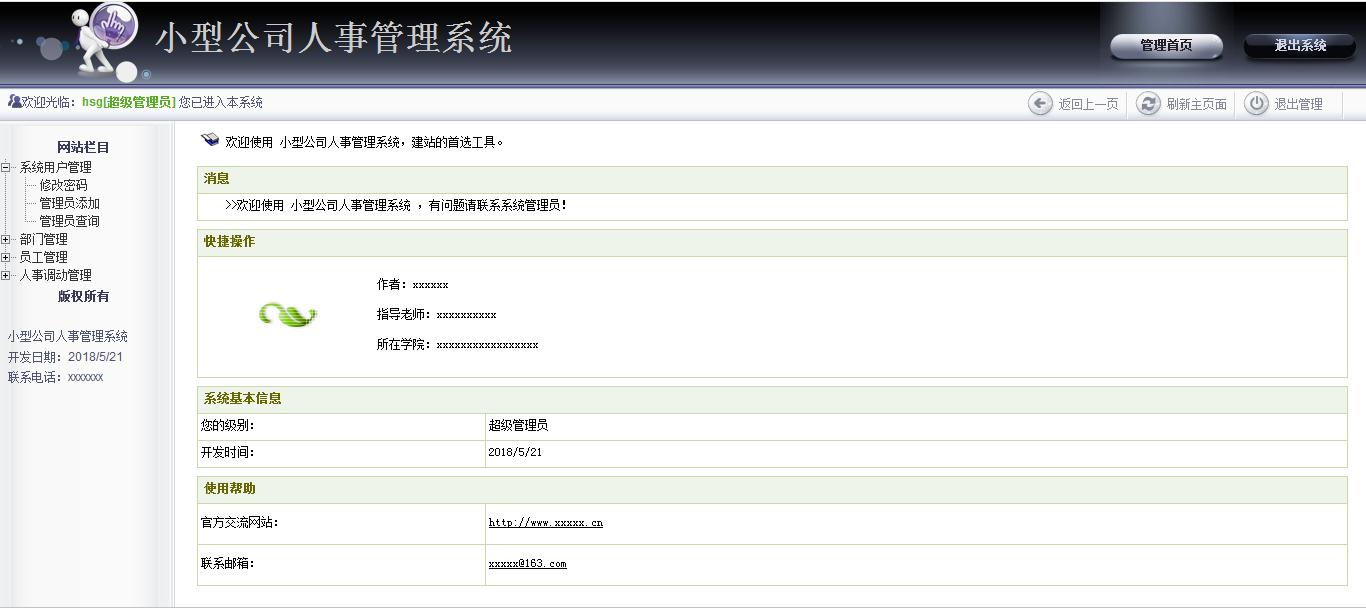Click the mascot logo in the header
1366x609 pixels.
(x=105, y=42)
